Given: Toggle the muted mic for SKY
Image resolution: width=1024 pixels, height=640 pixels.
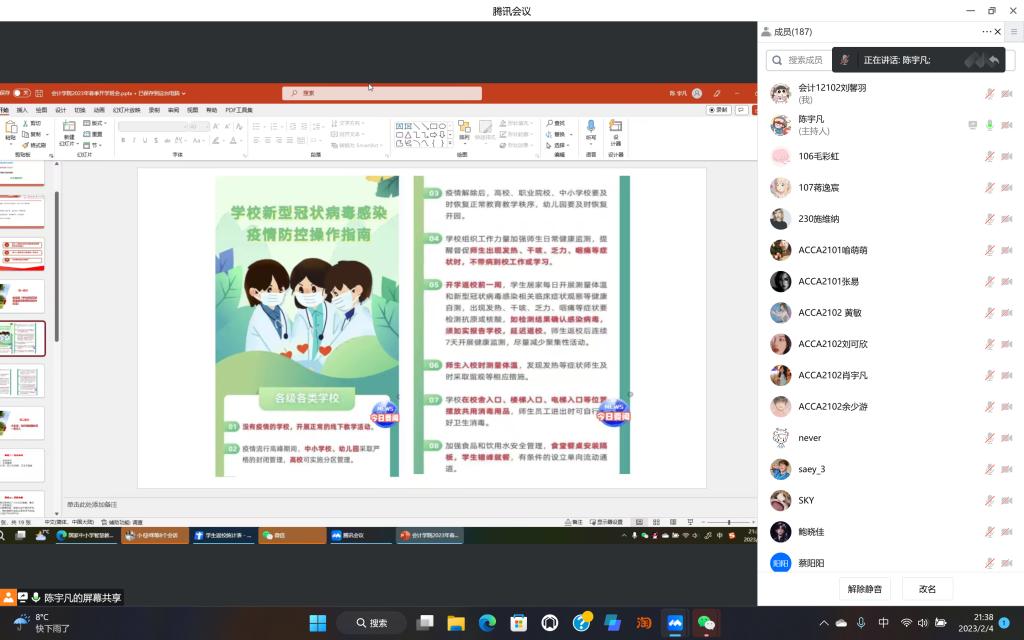Looking at the screenshot, I should click(989, 500).
